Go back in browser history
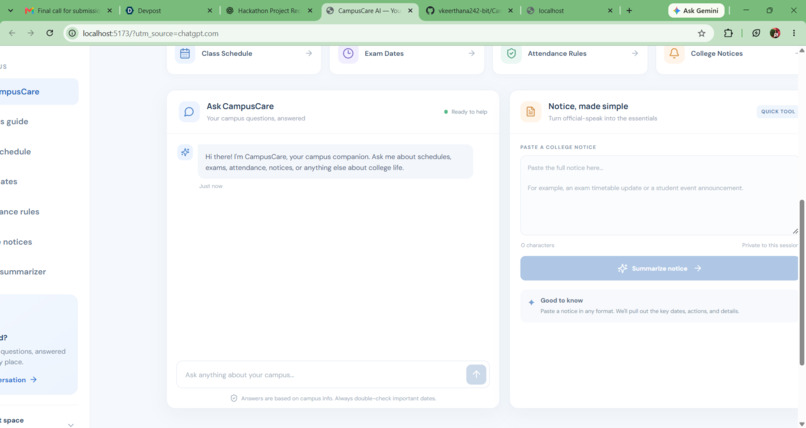 12,33
